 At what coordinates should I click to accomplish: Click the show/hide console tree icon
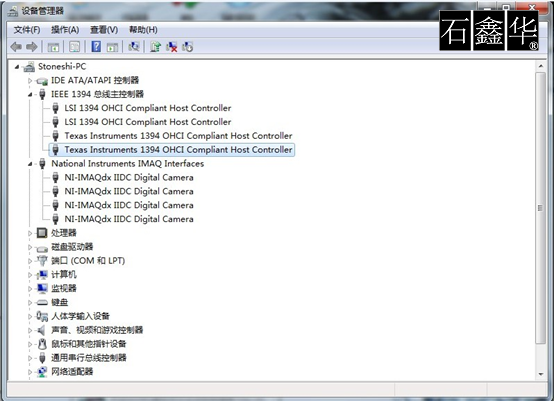click(x=53, y=47)
